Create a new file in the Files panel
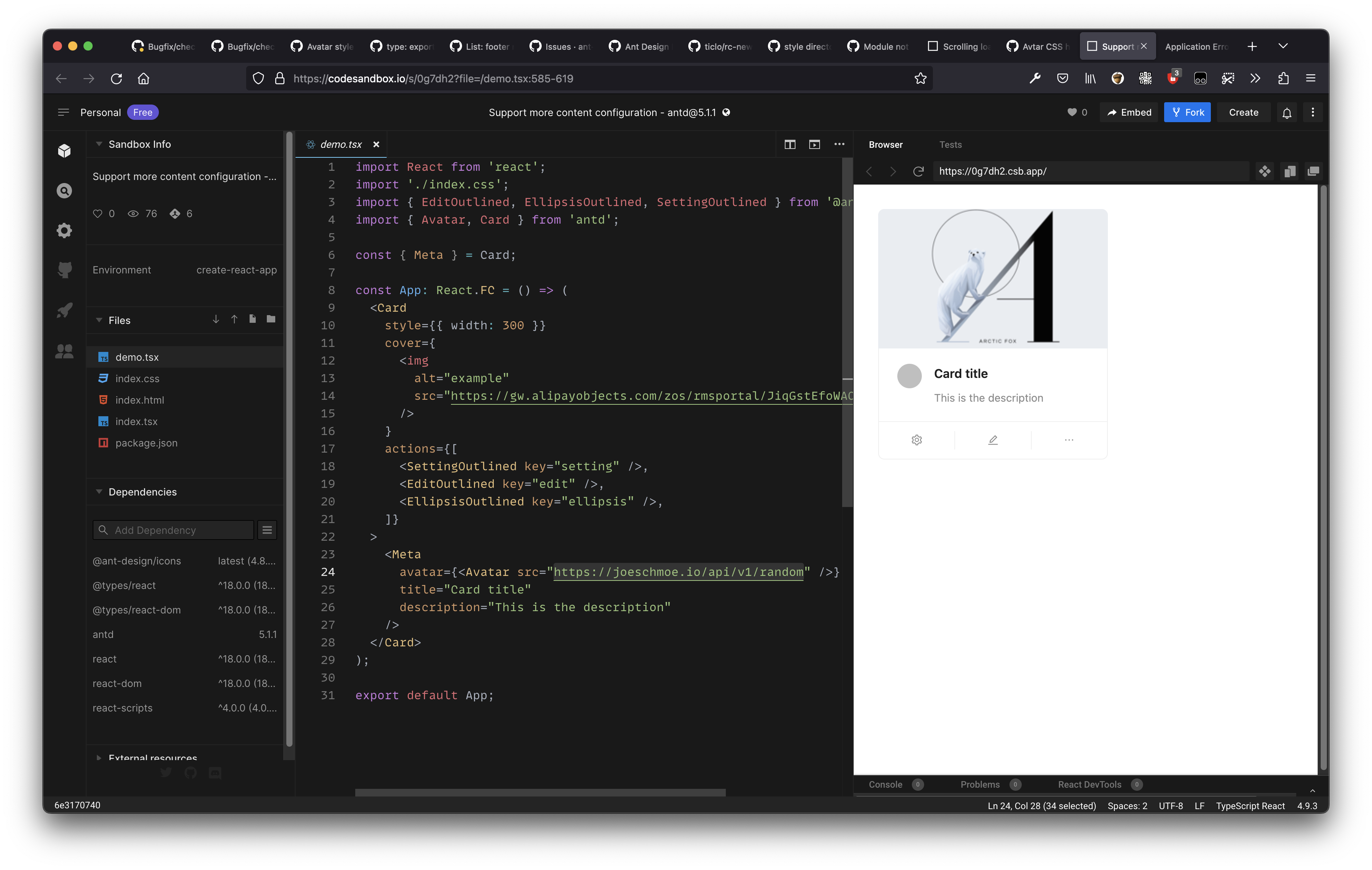Image resolution: width=1372 pixels, height=870 pixels. tap(252, 320)
